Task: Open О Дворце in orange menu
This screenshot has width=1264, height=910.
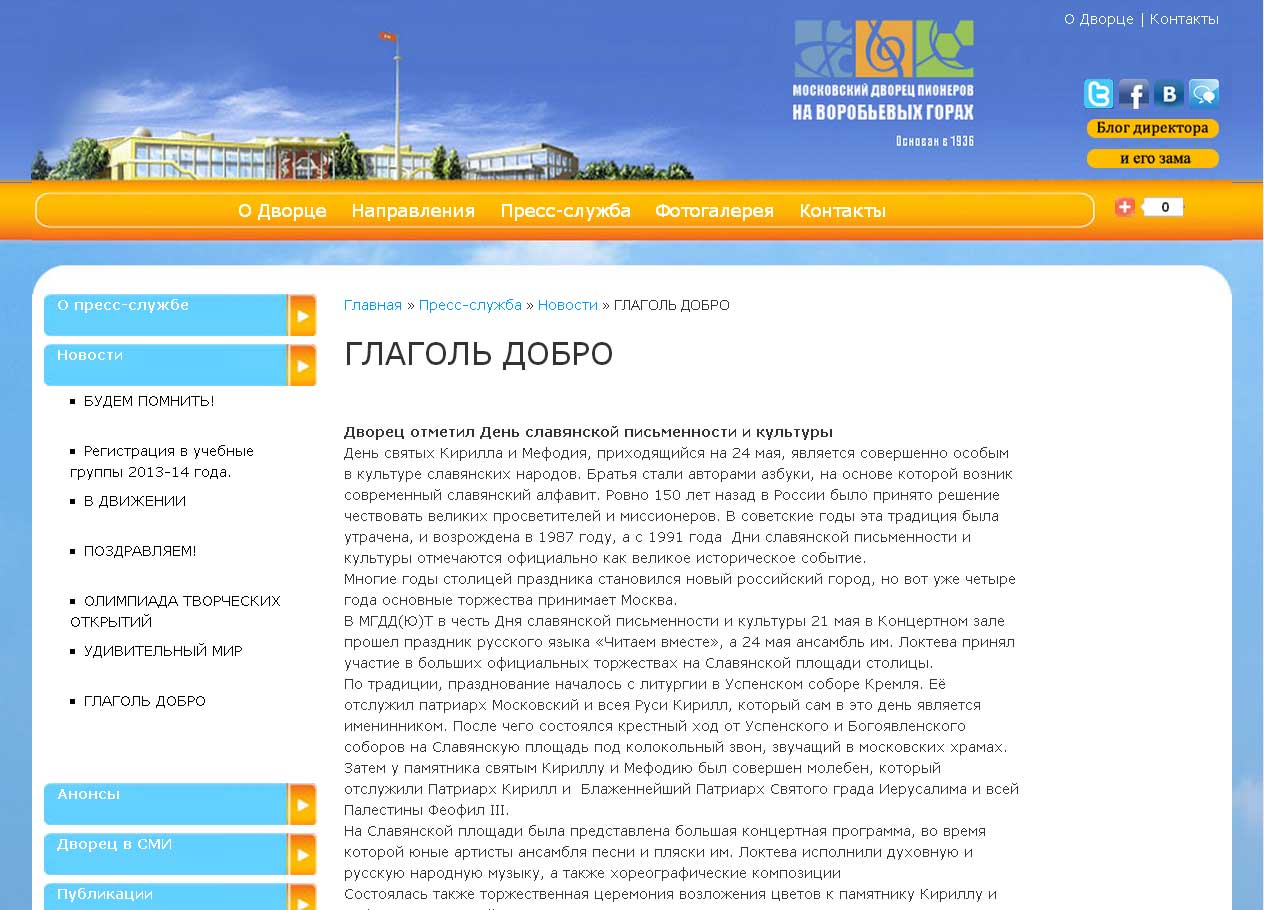Action: (x=282, y=211)
